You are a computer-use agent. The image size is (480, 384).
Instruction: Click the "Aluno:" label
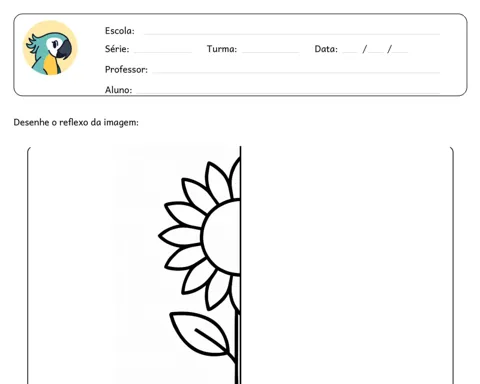(x=118, y=90)
